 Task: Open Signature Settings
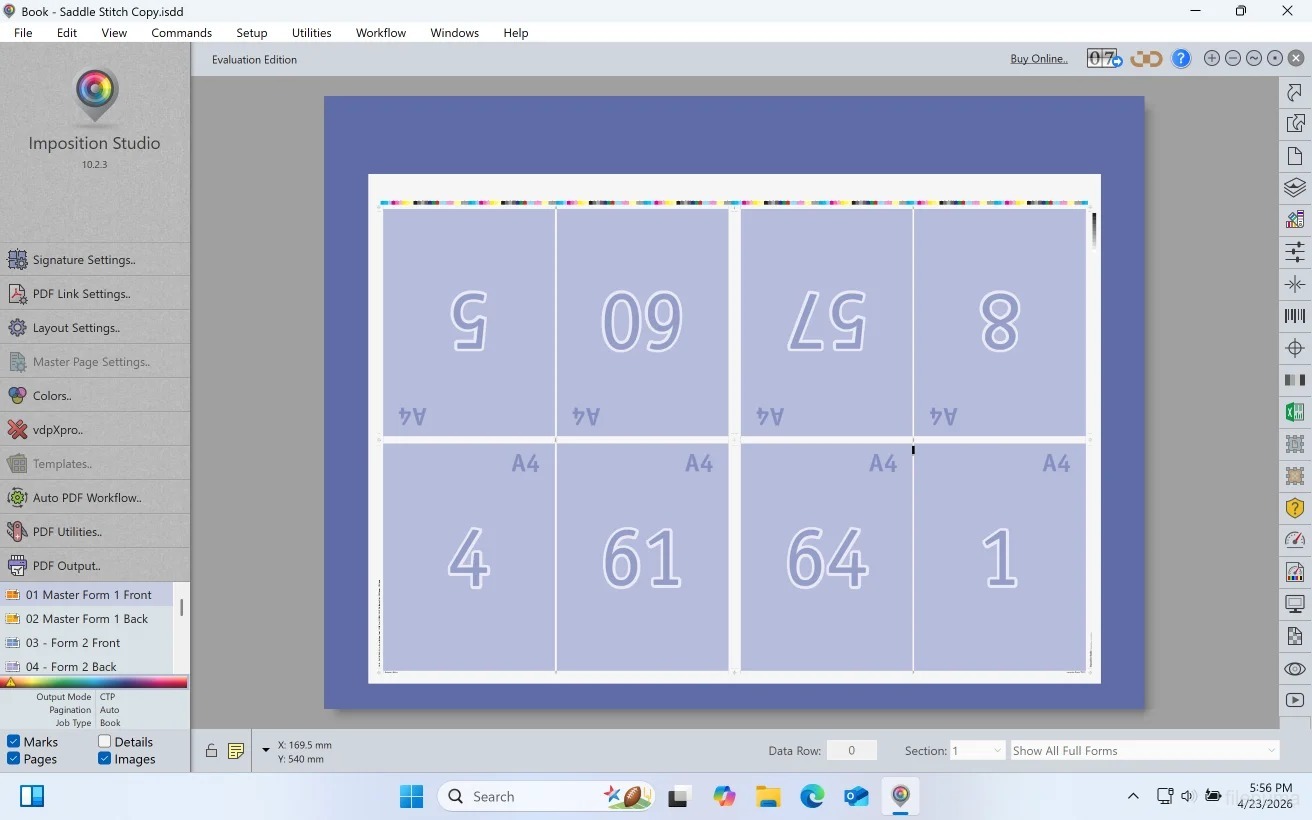(x=84, y=260)
